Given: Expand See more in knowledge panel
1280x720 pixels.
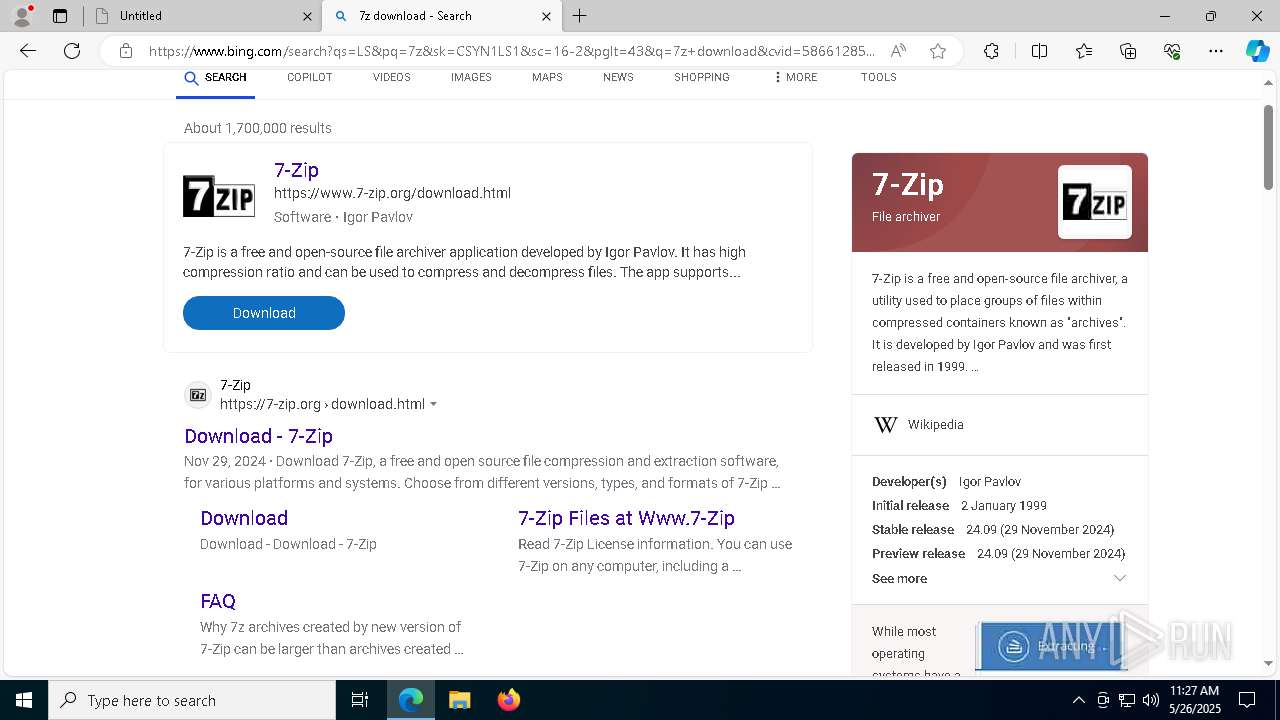Looking at the screenshot, I should (x=1000, y=578).
